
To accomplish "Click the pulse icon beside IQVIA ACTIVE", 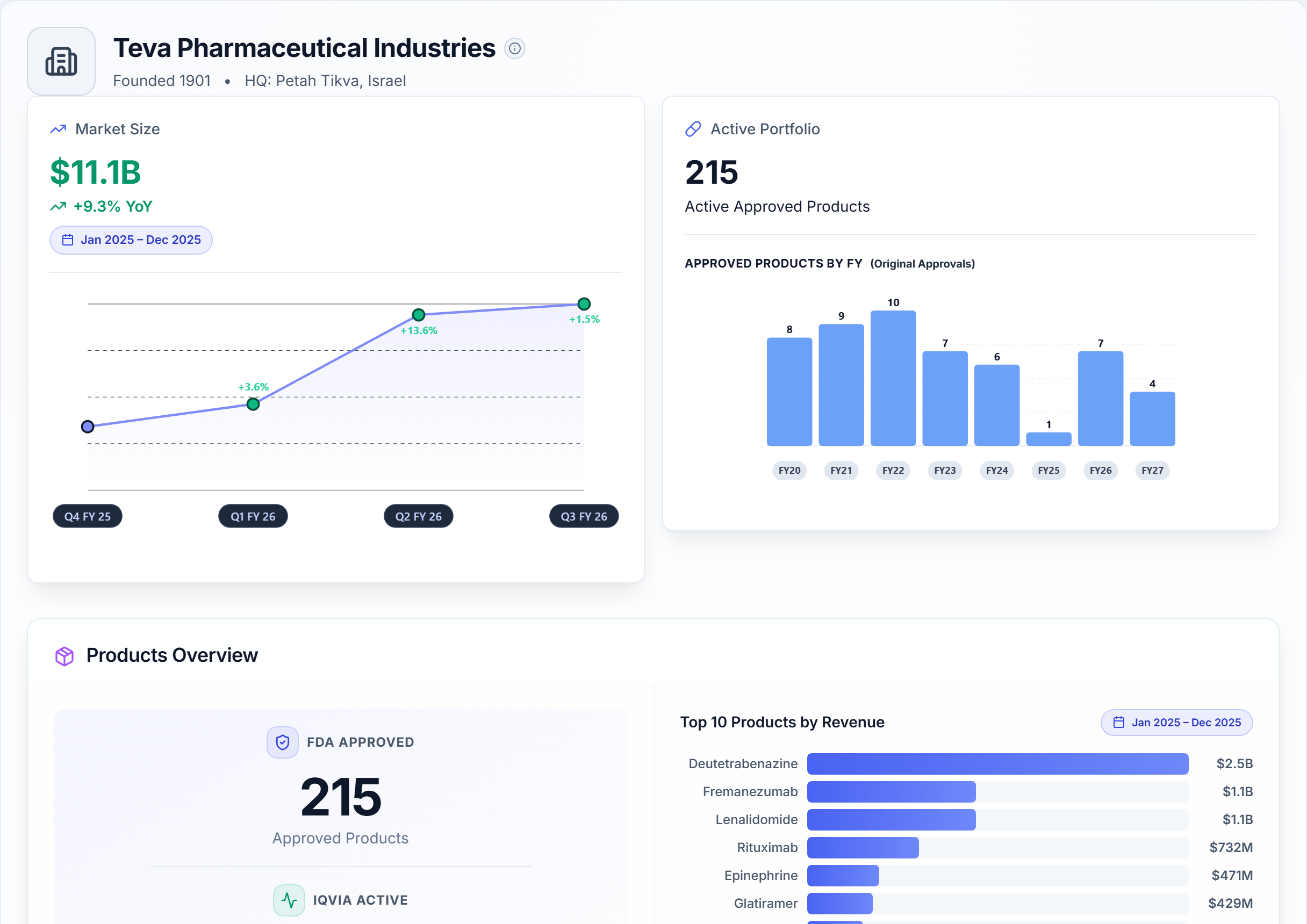I will coord(289,900).
